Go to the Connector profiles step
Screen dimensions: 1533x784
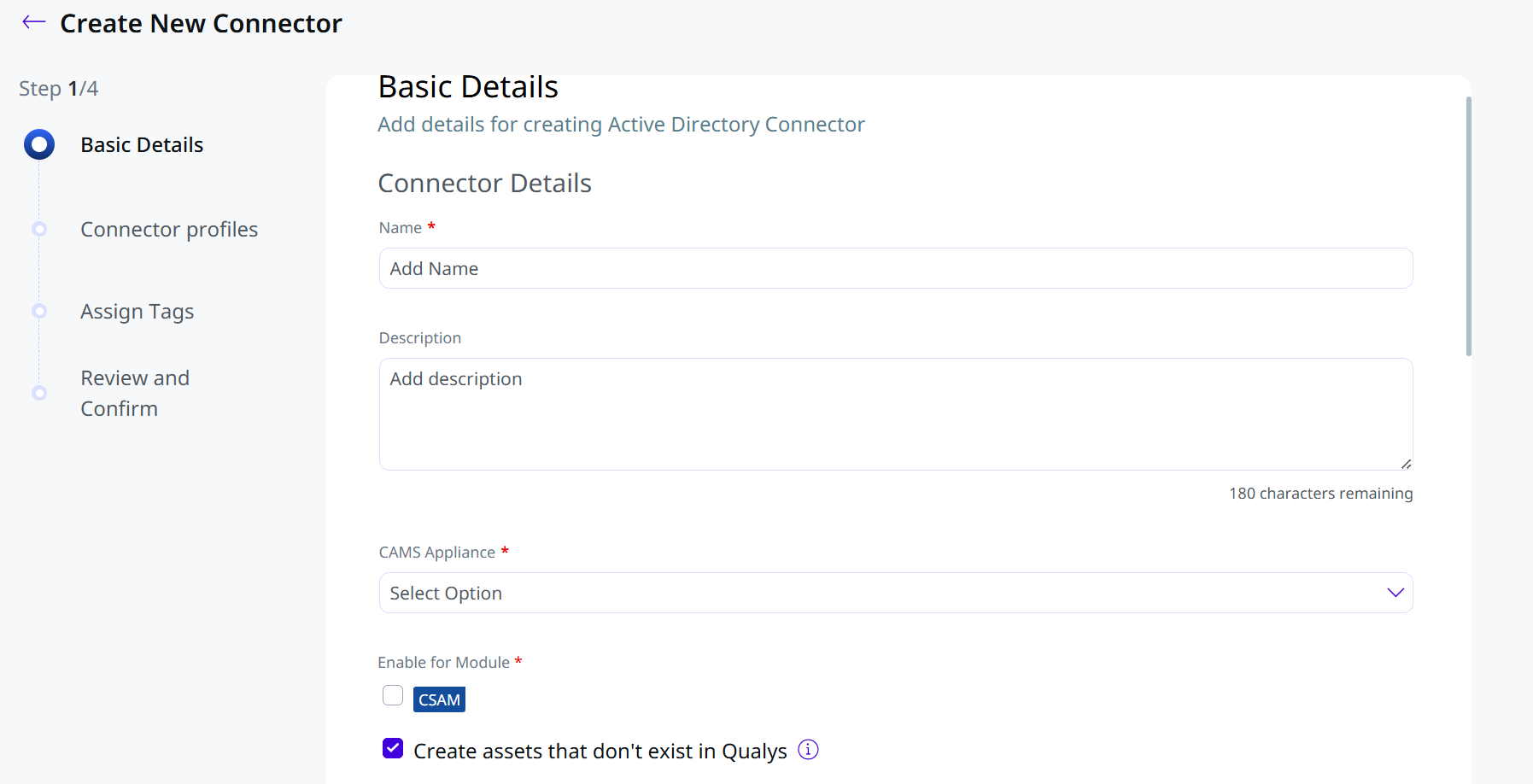pyautogui.click(x=169, y=230)
